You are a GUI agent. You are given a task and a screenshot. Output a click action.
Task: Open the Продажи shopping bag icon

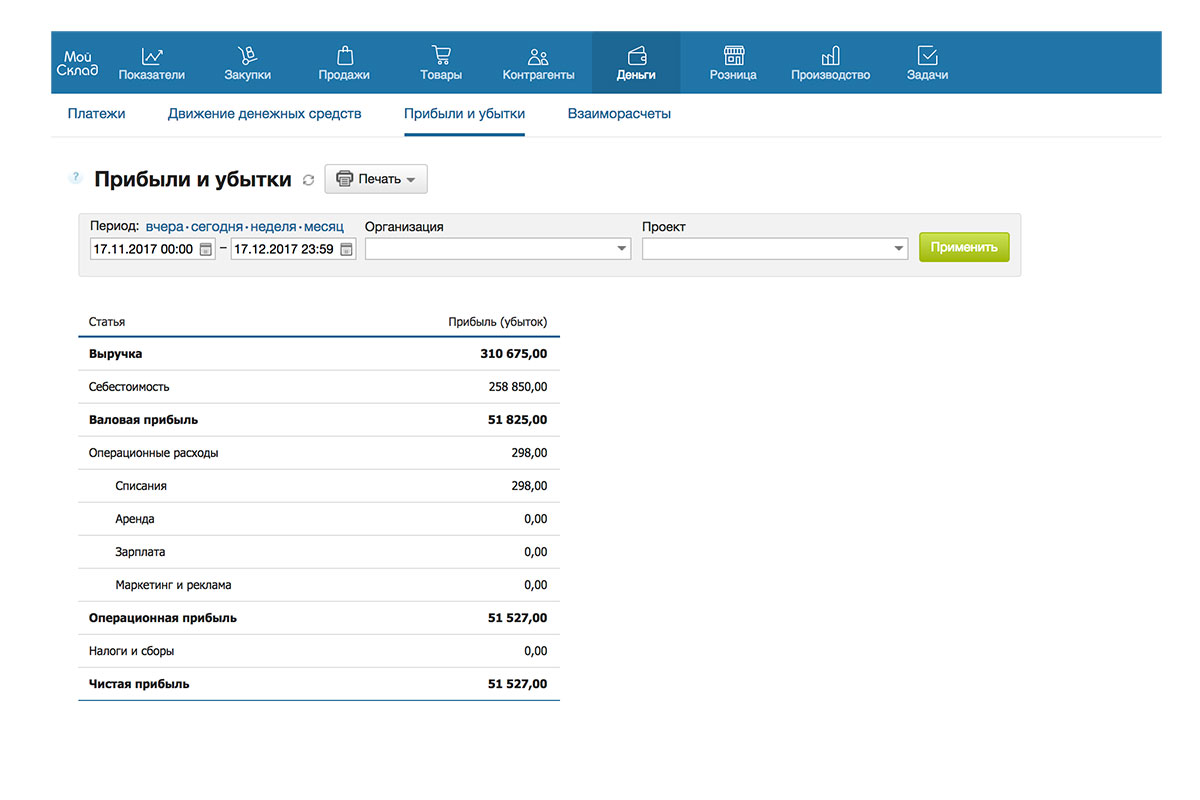(344, 56)
